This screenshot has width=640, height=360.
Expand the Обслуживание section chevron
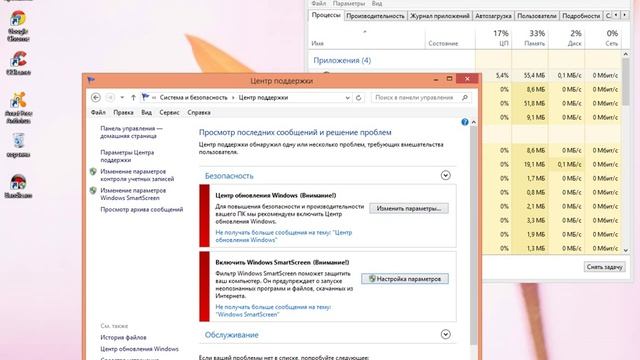tap(445, 335)
